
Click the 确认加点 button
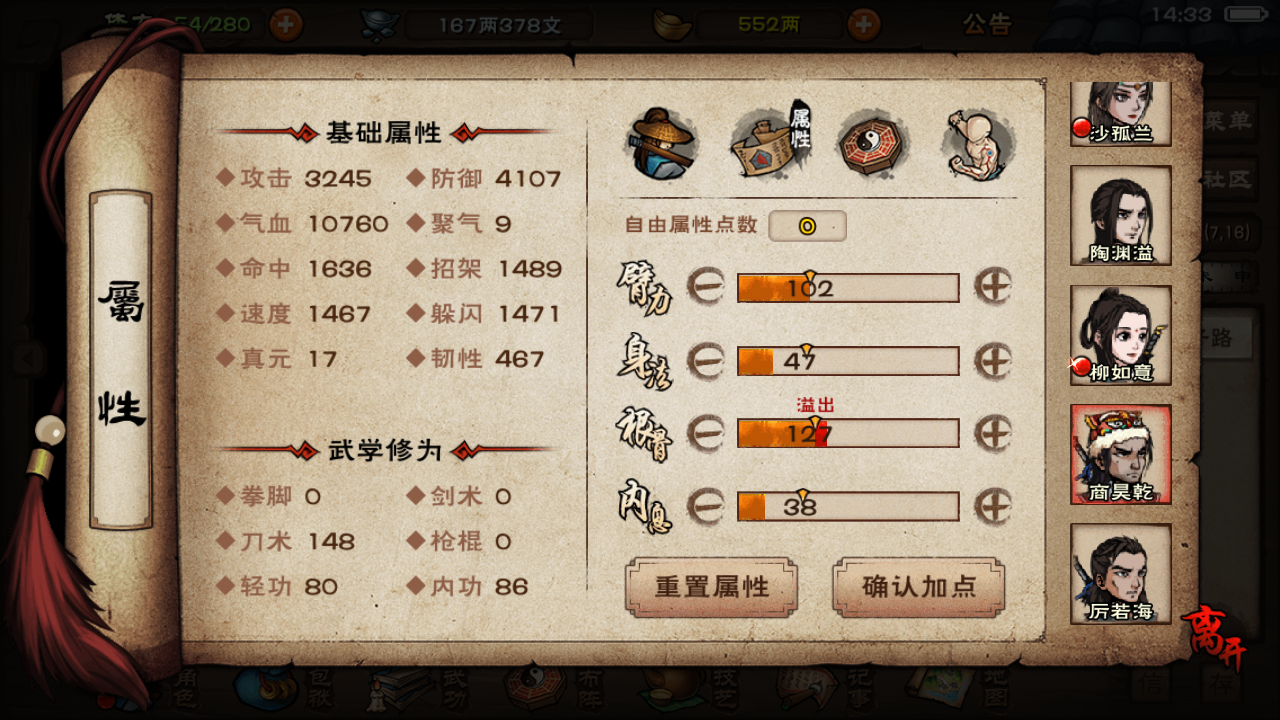pyautogui.click(x=918, y=587)
